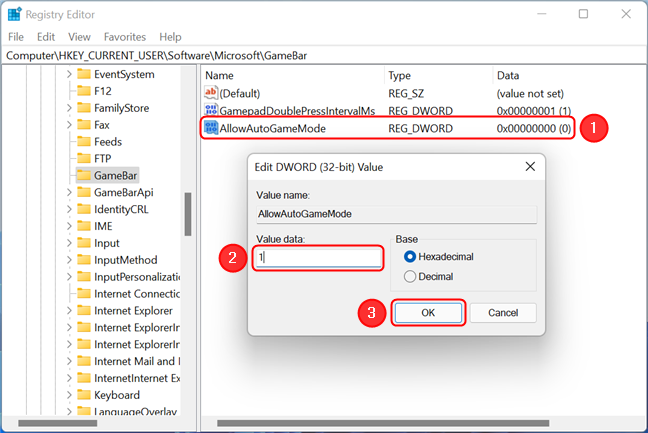Viewport: 648px width, 433px height.
Task: Expand the EventSystem tree node
Action: (x=69, y=74)
